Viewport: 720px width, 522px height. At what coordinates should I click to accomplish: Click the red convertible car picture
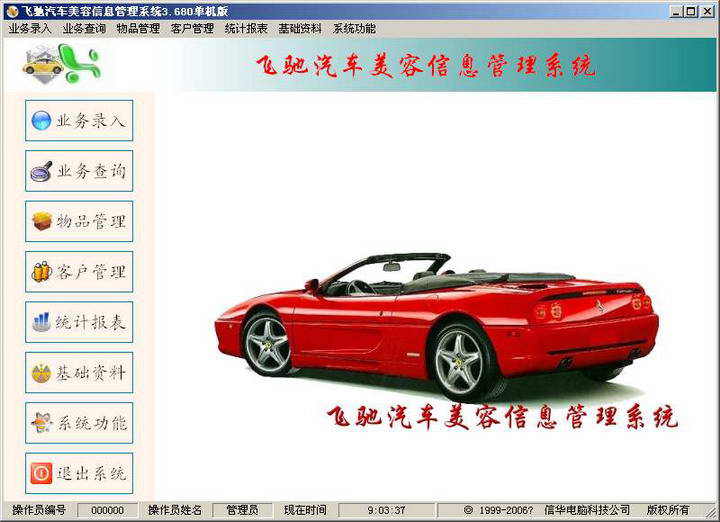tap(437, 327)
